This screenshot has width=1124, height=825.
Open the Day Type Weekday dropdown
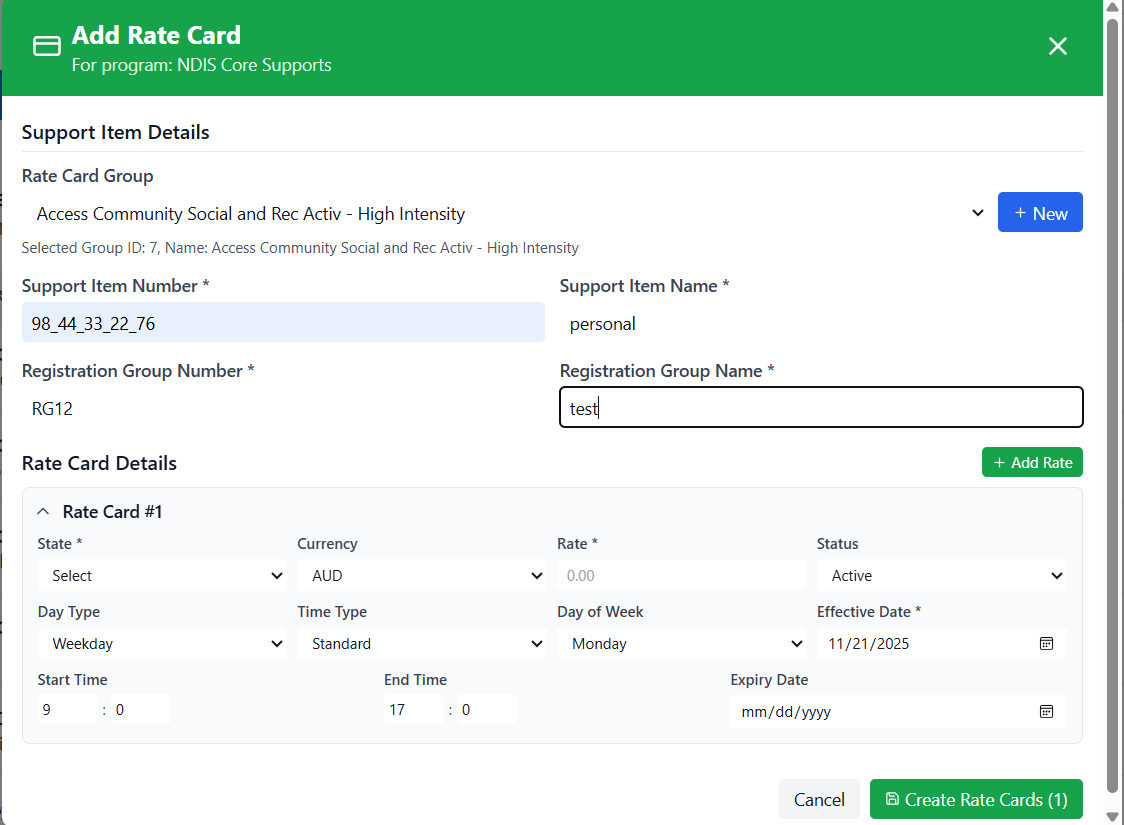[162, 643]
